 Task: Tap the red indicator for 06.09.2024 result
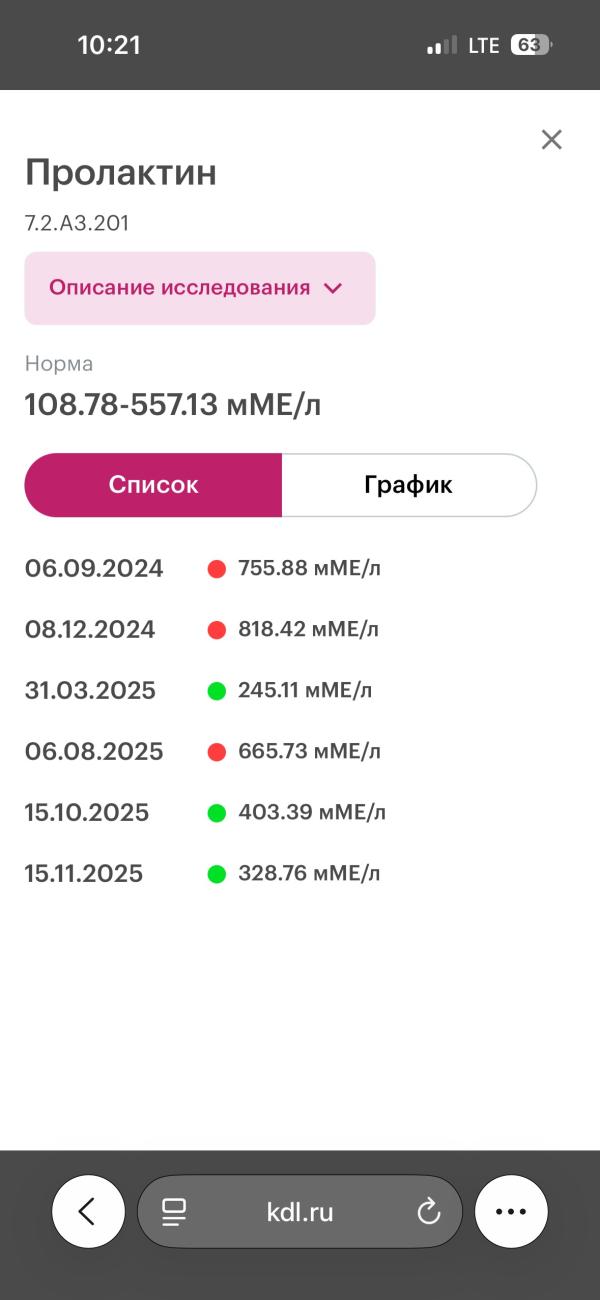coord(218,567)
